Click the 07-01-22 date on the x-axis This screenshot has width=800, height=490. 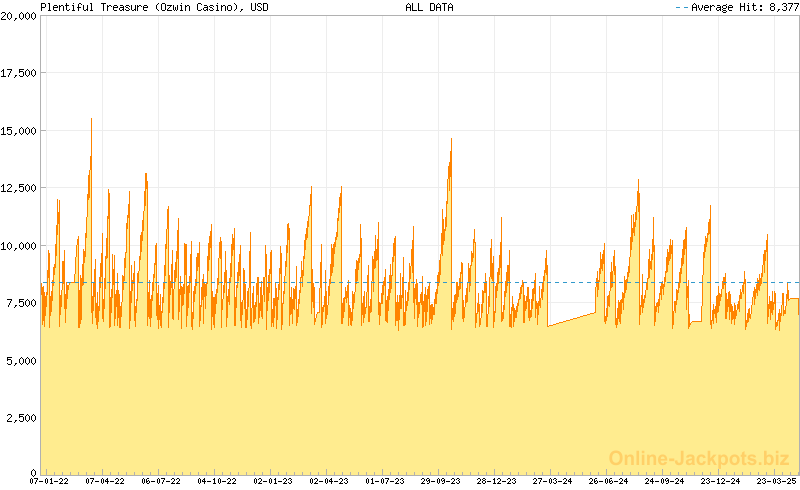click(49, 481)
